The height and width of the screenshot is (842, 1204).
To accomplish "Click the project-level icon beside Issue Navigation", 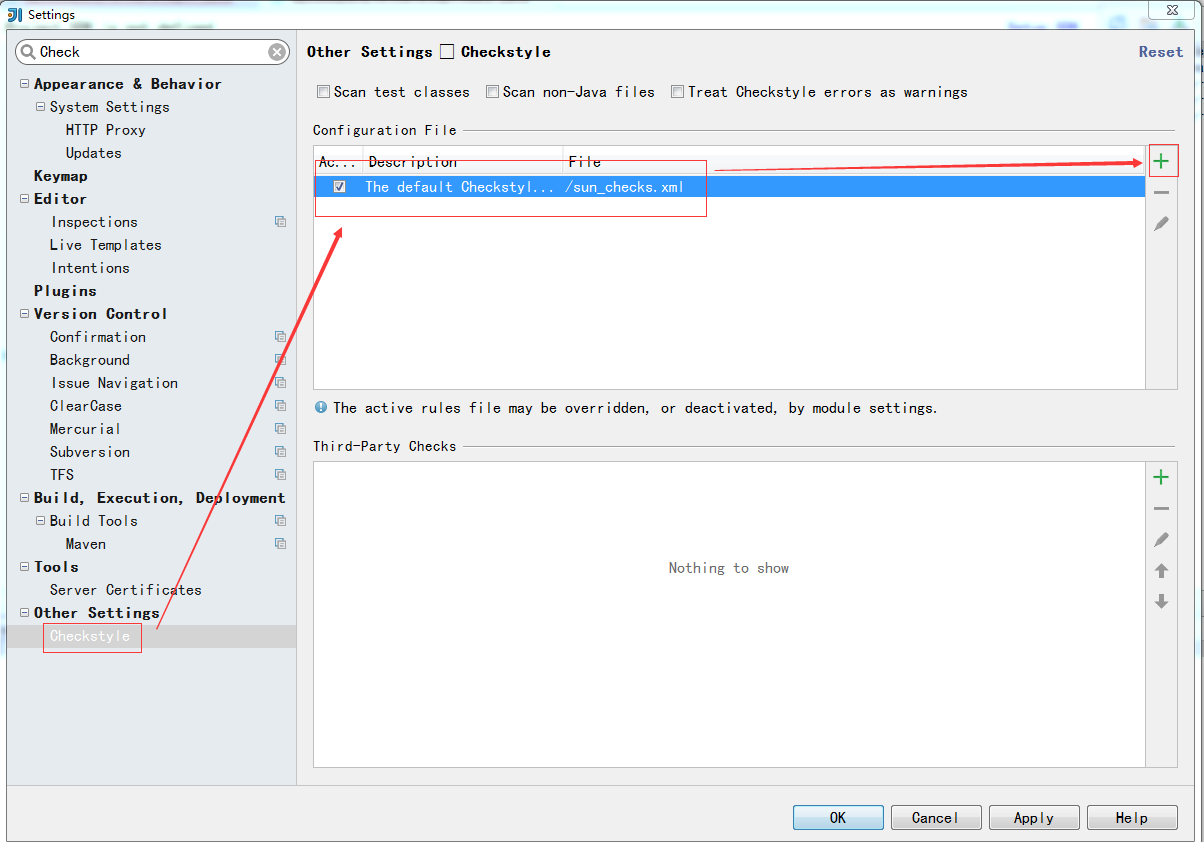I will tap(280, 383).
